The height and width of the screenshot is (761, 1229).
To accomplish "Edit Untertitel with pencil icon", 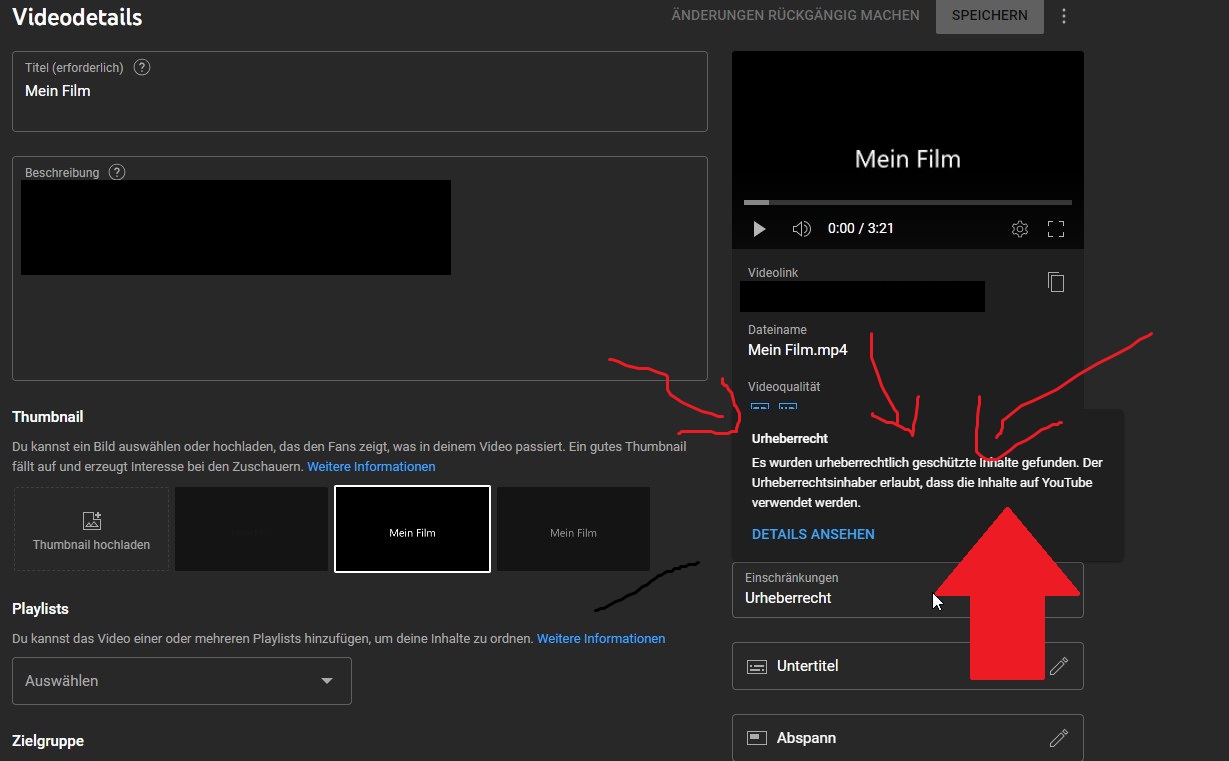I will [1058, 666].
